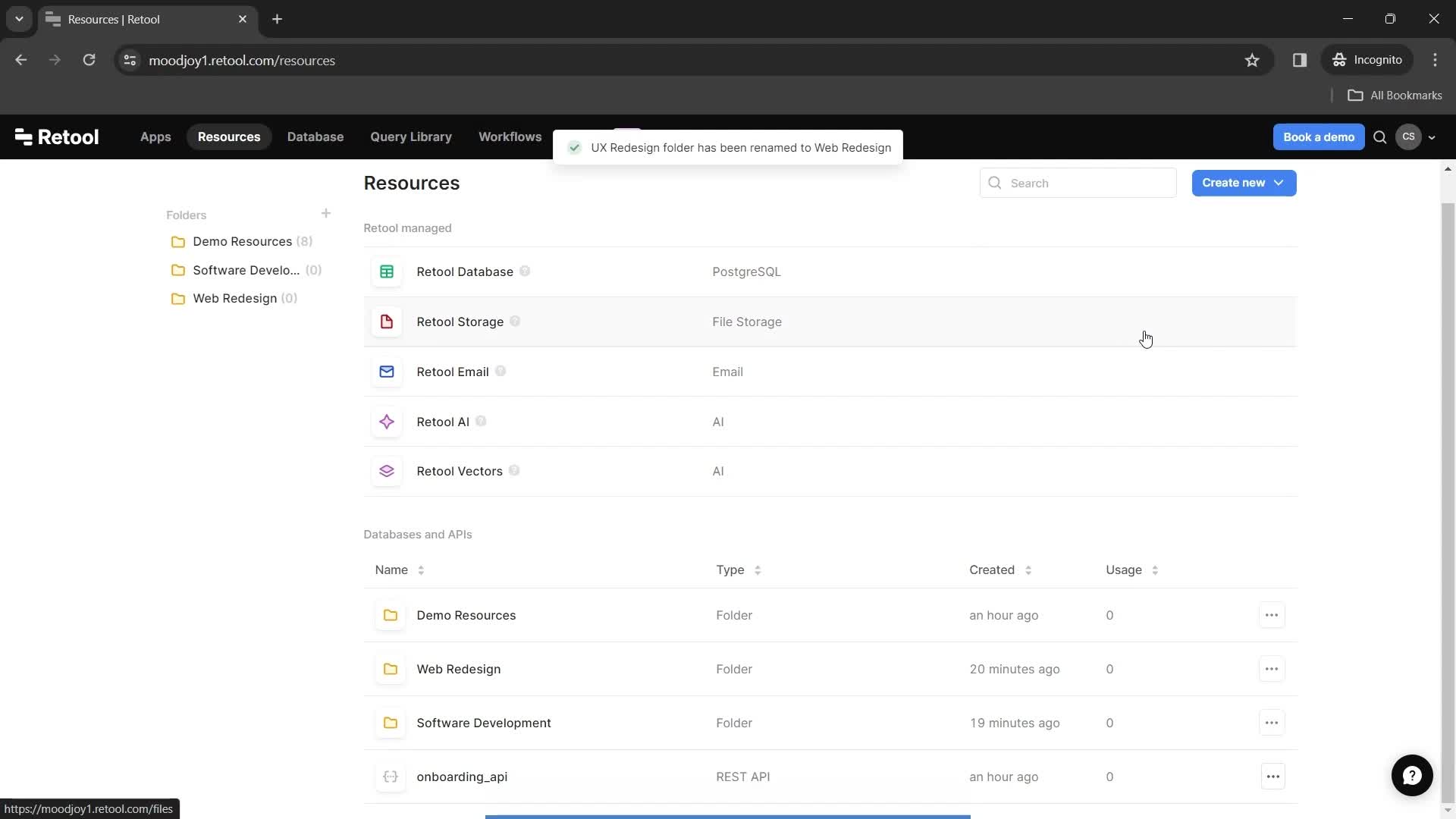This screenshot has width=1456, height=819.
Task: Expand the account menu chevron
Action: [1432, 138]
